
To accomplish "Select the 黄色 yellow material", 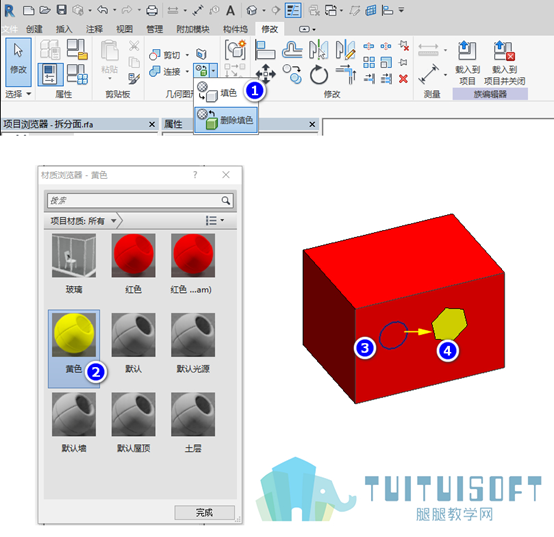I will (74, 348).
